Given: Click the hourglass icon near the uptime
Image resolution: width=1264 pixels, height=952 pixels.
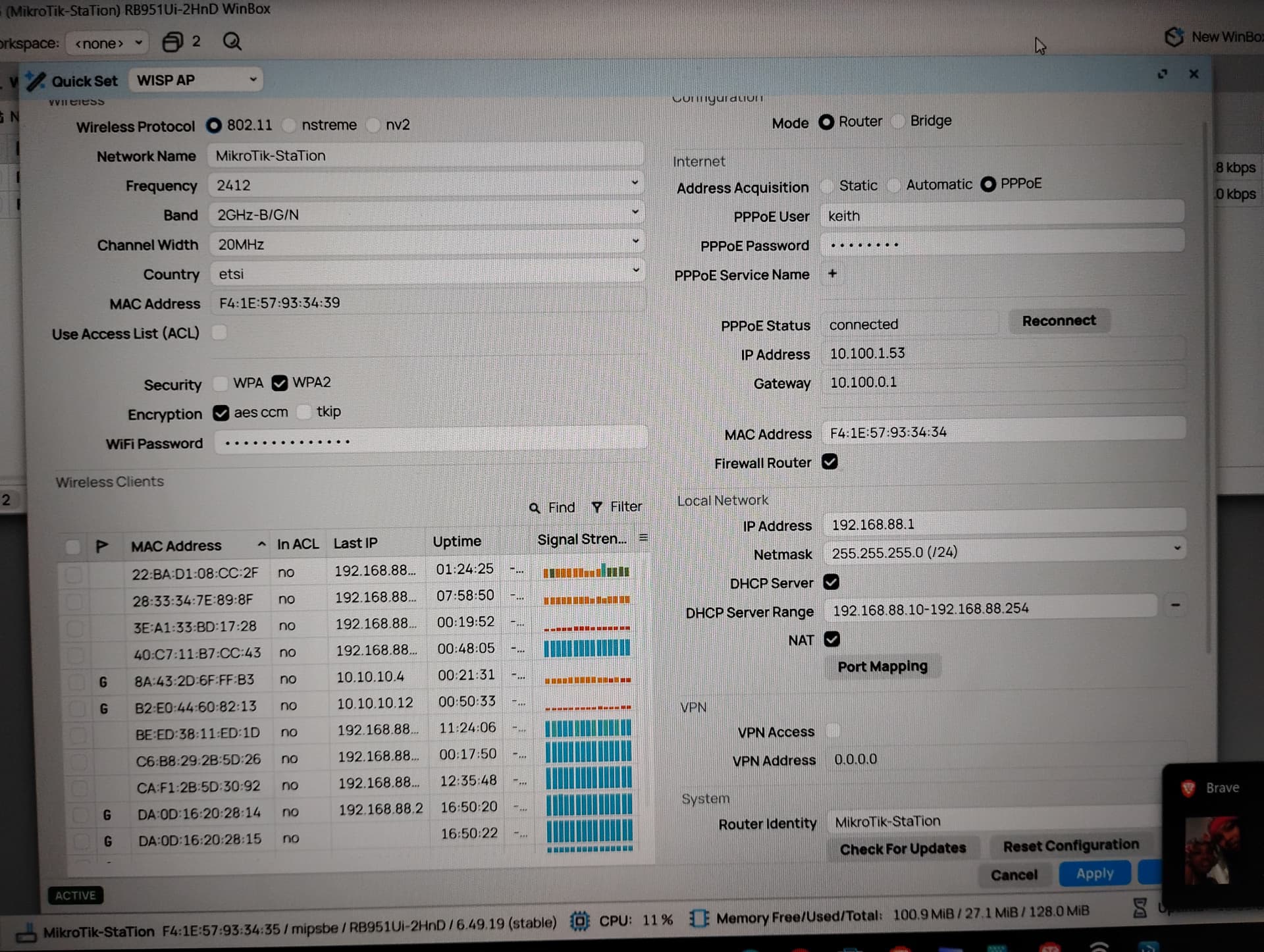Looking at the screenshot, I should tap(1140, 907).
